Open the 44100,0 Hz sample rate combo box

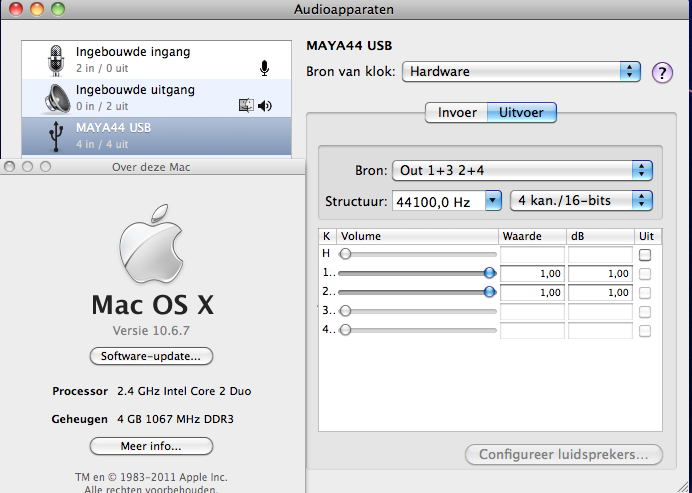coord(447,201)
